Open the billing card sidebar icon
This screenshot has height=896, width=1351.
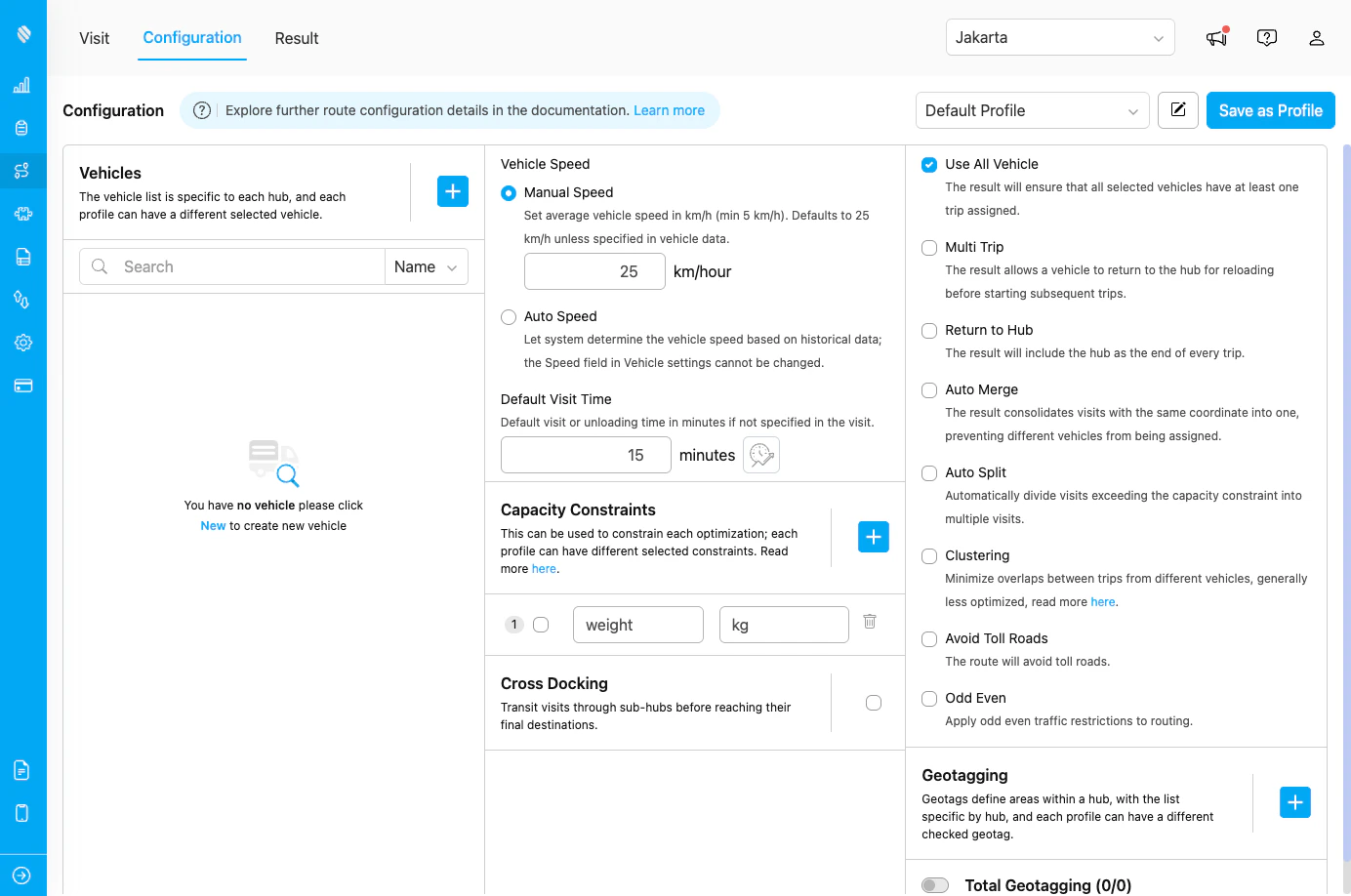(22, 386)
